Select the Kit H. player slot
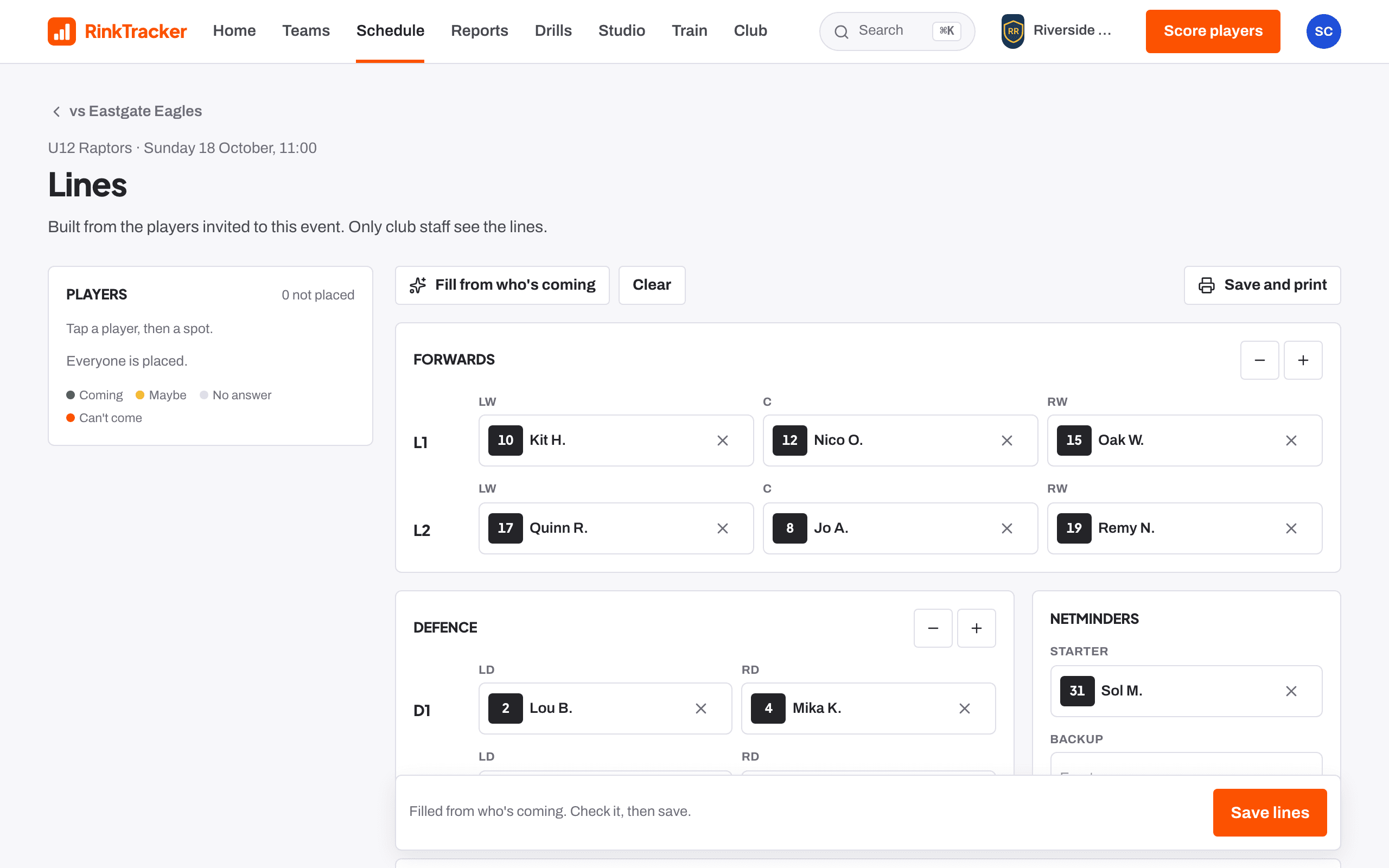Viewport: 1389px width, 868px height. pos(616,441)
